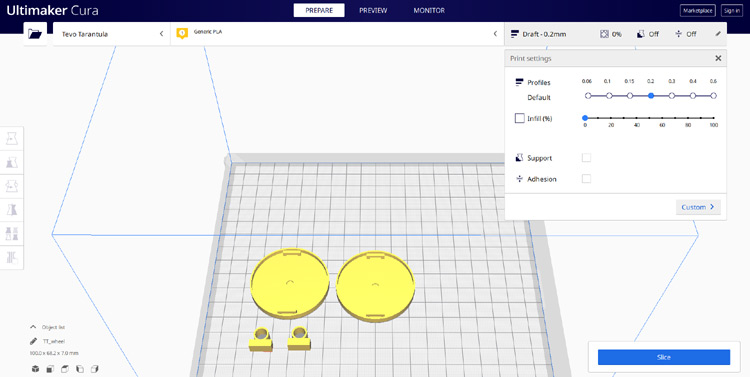
Task: Click the selected 0.2 profile point
Action: point(651,96)
